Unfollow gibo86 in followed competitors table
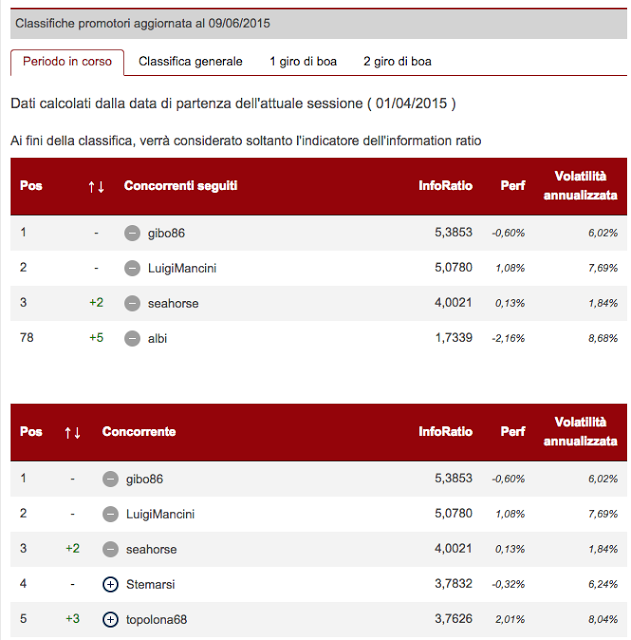The width and height of the screenshot is (631, 640). 132,233
